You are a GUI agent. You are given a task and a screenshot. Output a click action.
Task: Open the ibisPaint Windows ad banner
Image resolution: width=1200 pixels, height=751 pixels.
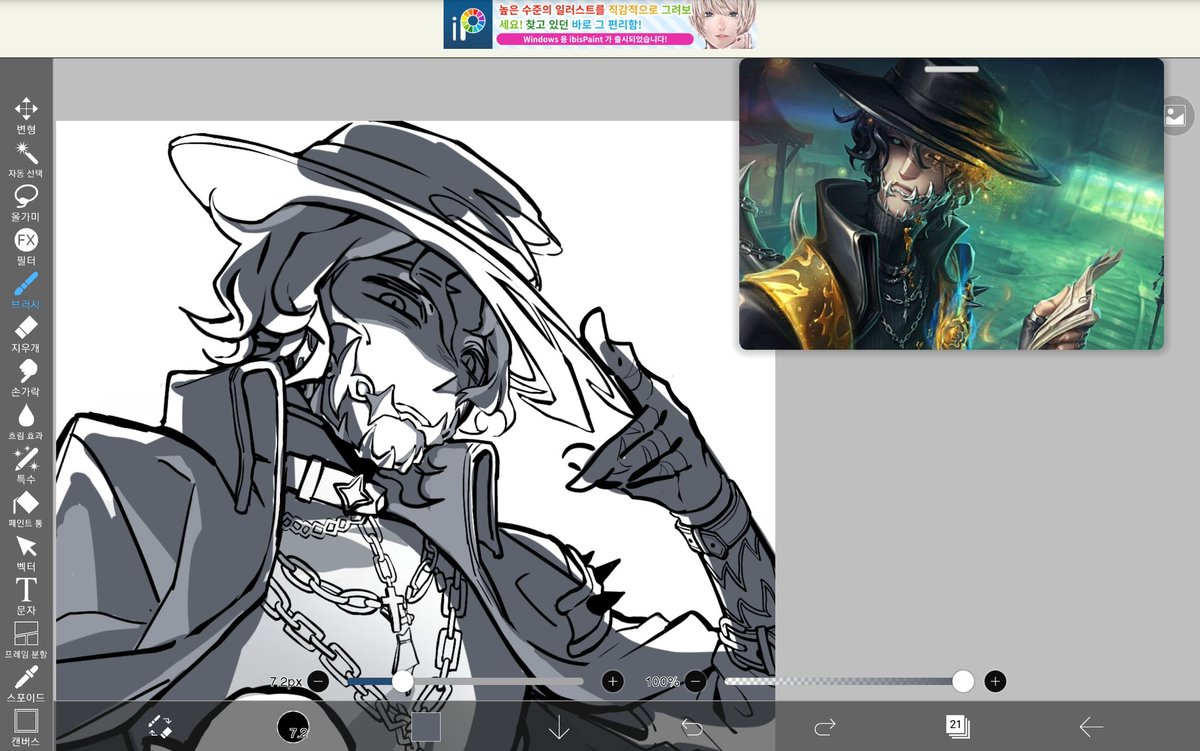600,24
